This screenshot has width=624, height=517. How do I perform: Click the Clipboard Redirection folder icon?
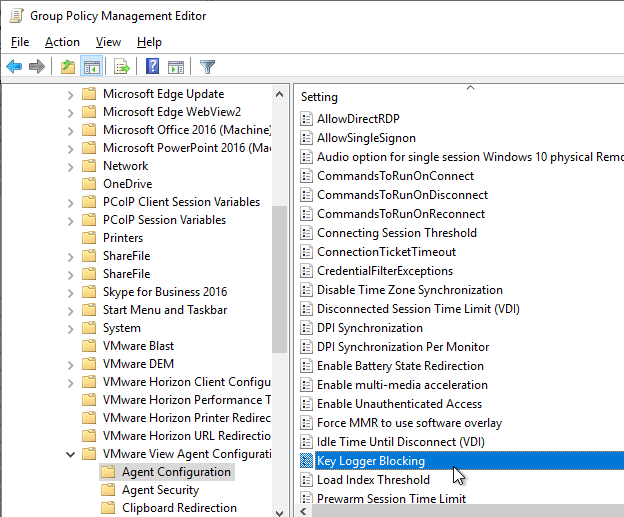tap(108, 507)
